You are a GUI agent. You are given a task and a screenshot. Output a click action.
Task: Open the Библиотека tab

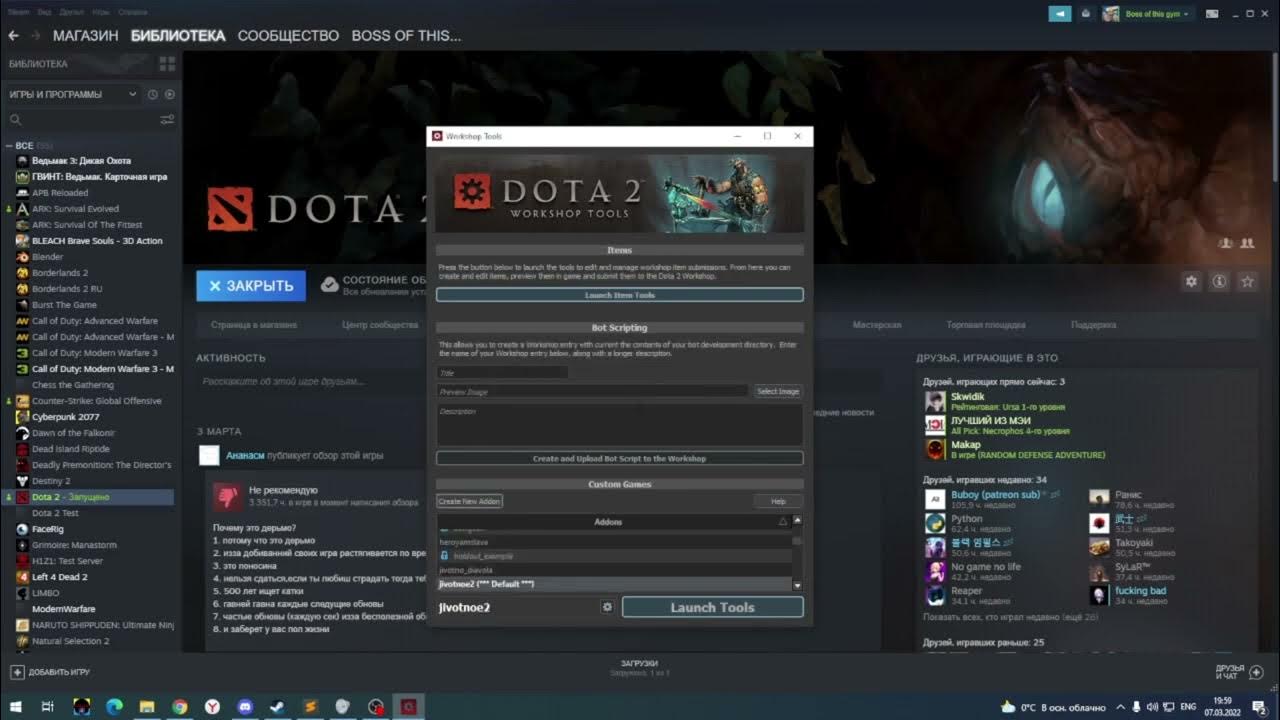tap(178, 35)
